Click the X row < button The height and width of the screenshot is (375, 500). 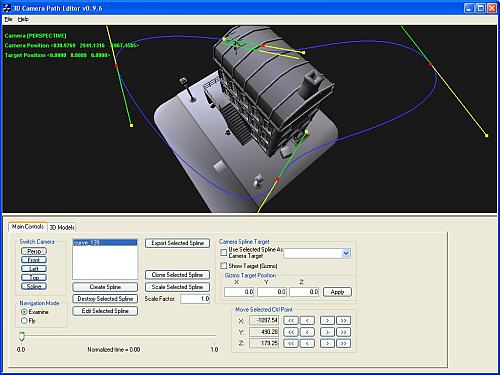click(307, 321)
